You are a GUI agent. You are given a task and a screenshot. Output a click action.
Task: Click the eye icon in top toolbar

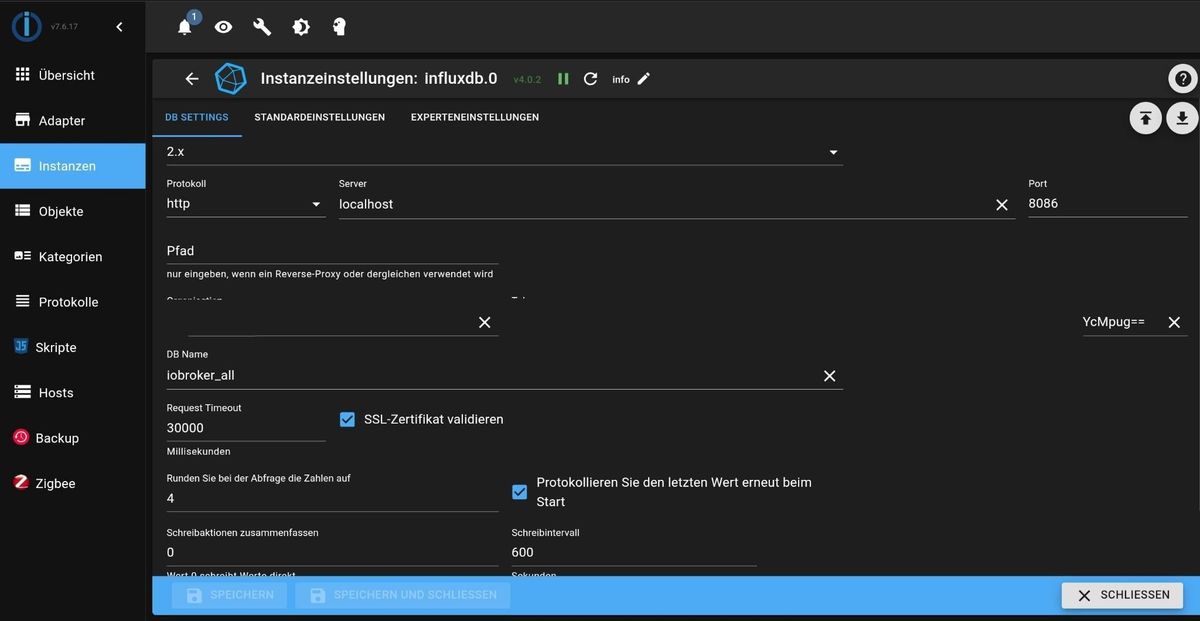pos(224,27)
